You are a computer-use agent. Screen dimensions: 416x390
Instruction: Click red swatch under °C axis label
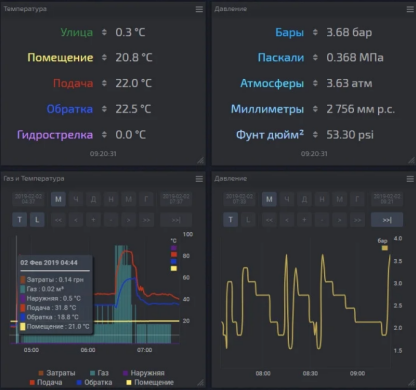174,255
